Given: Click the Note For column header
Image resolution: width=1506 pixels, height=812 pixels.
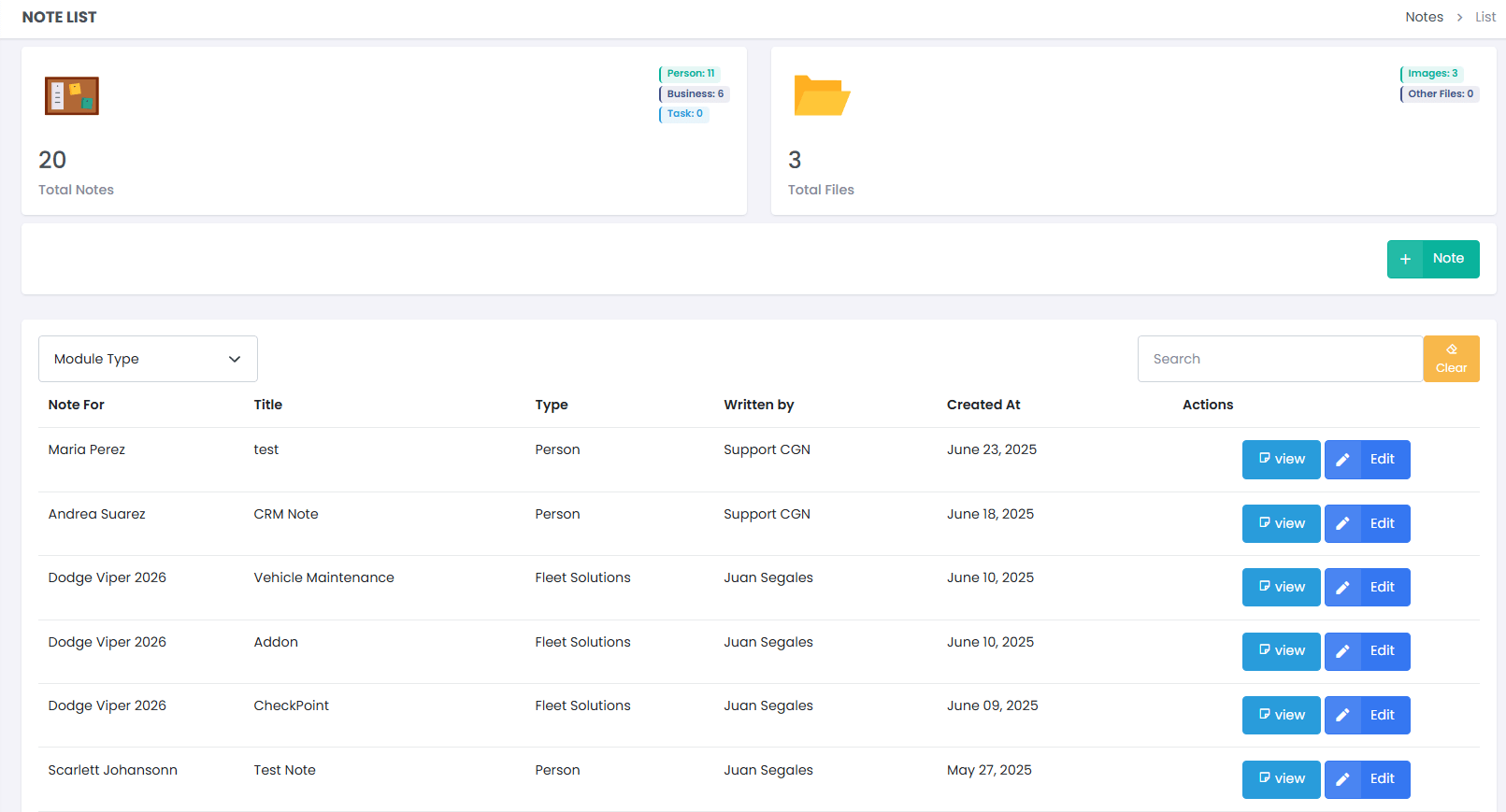Looking at the screenshot, I should pyautogui.click(x=77, y=405).
